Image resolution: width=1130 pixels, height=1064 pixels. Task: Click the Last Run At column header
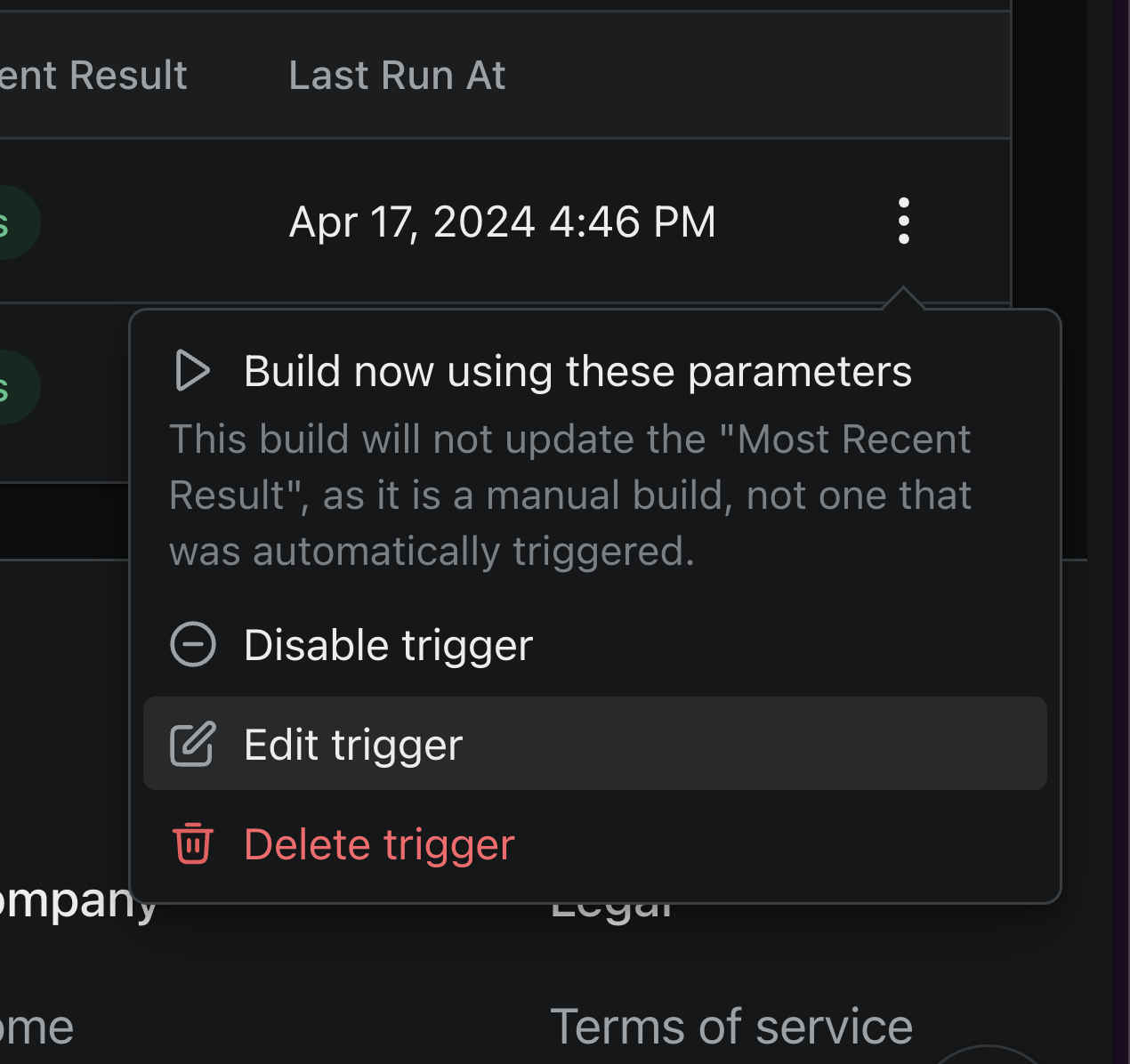click(397, 75)
